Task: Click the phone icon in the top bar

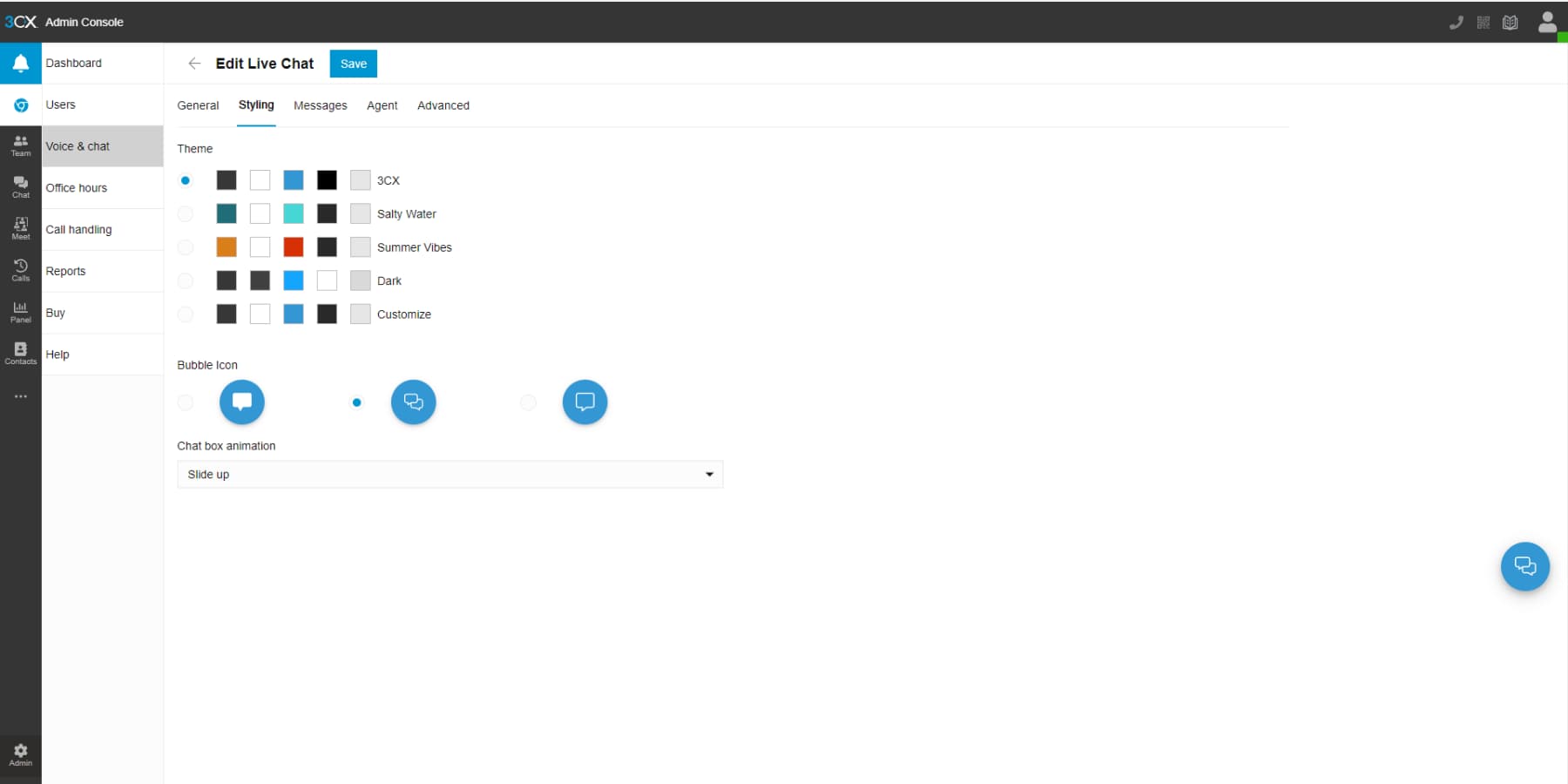Action: [1456, 22]
